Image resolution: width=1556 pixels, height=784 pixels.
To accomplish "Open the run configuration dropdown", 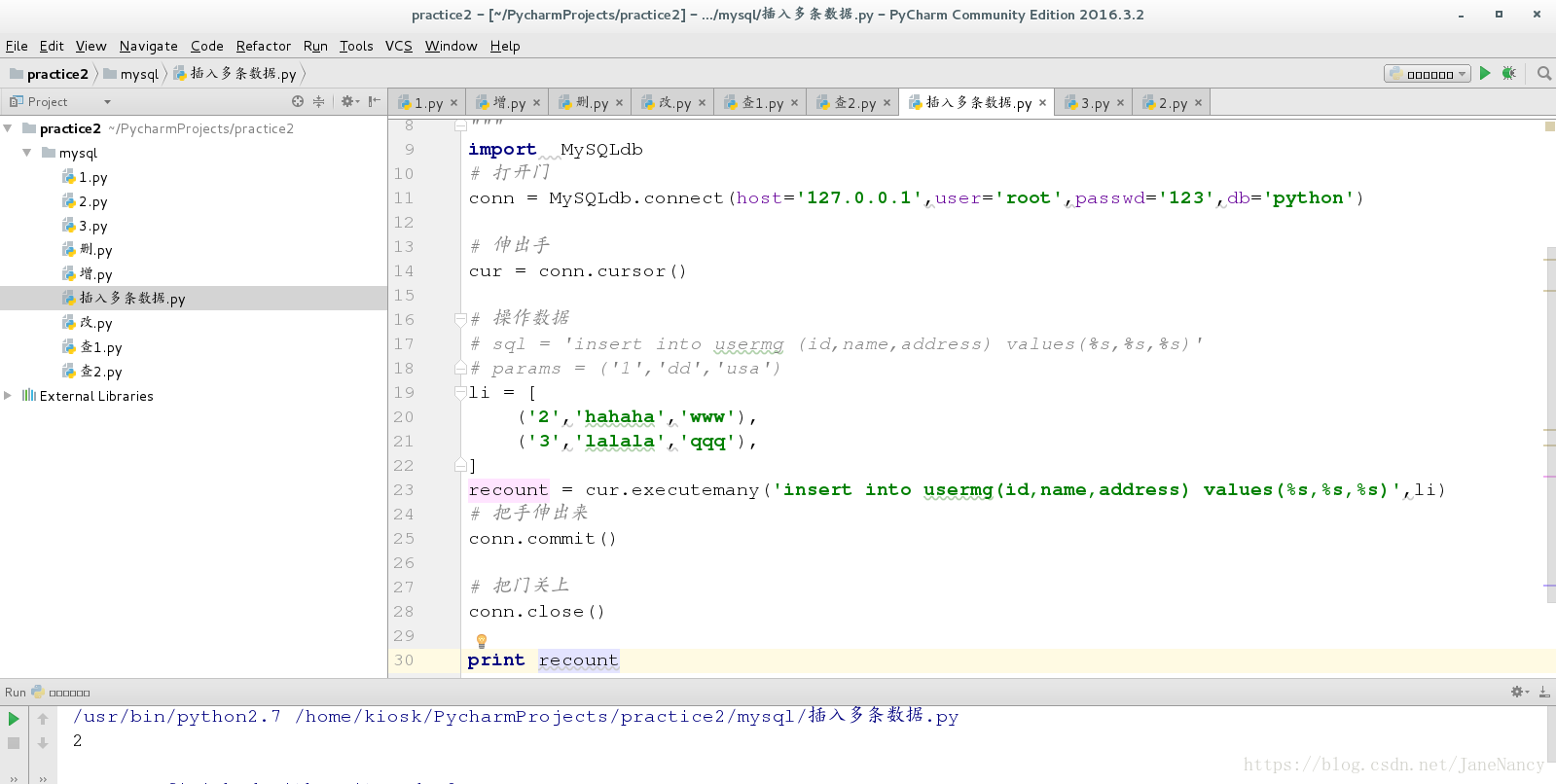I will click(x=1428, y=74).
